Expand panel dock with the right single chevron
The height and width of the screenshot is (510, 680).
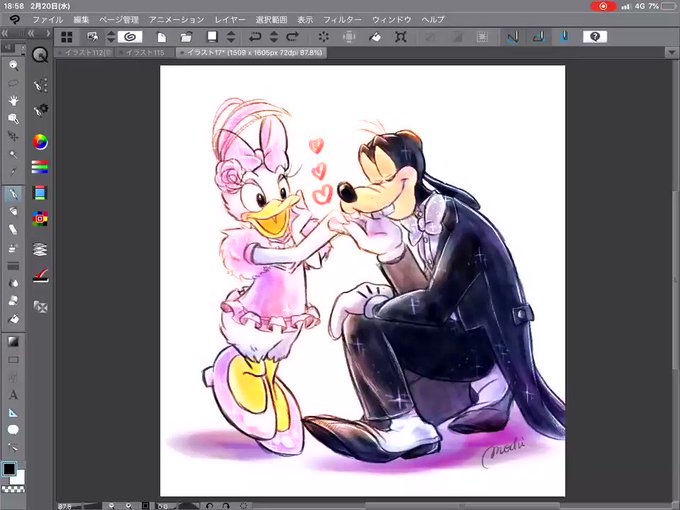tap(48, 33)
